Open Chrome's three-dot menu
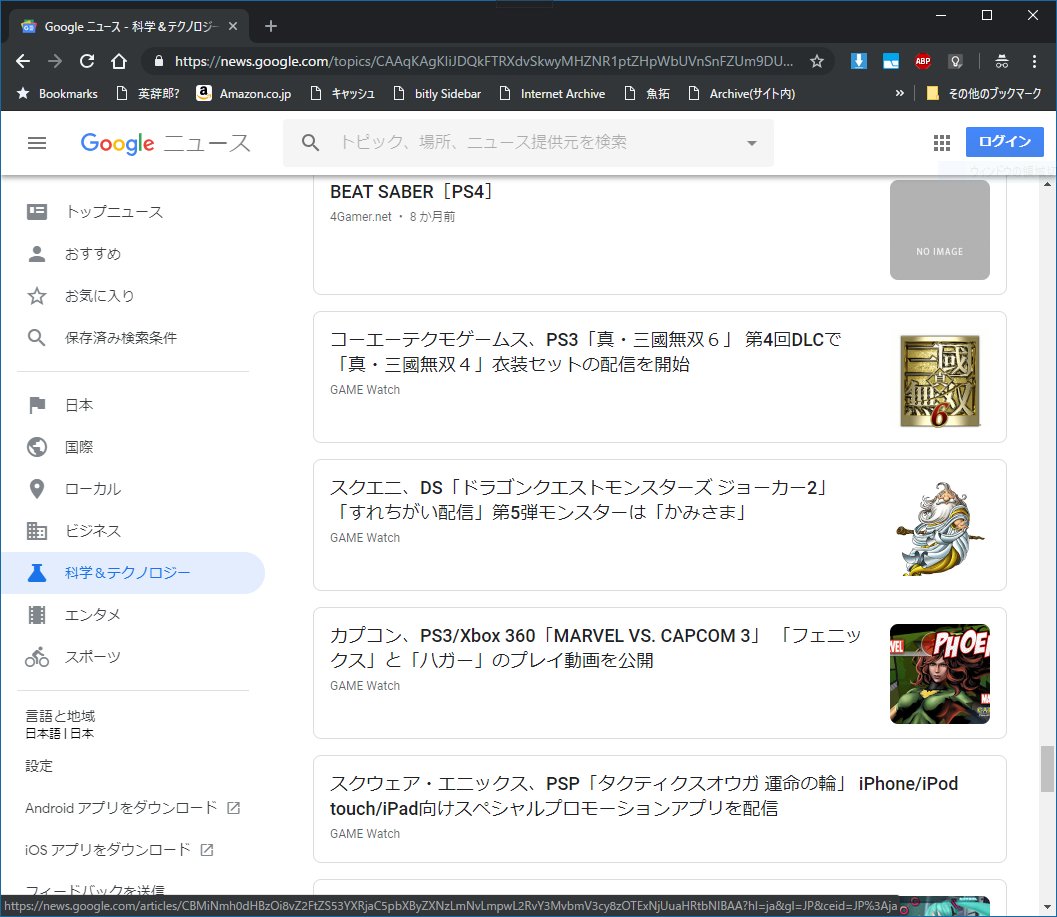1057x917 pixels. click(x=1034, y=61)
